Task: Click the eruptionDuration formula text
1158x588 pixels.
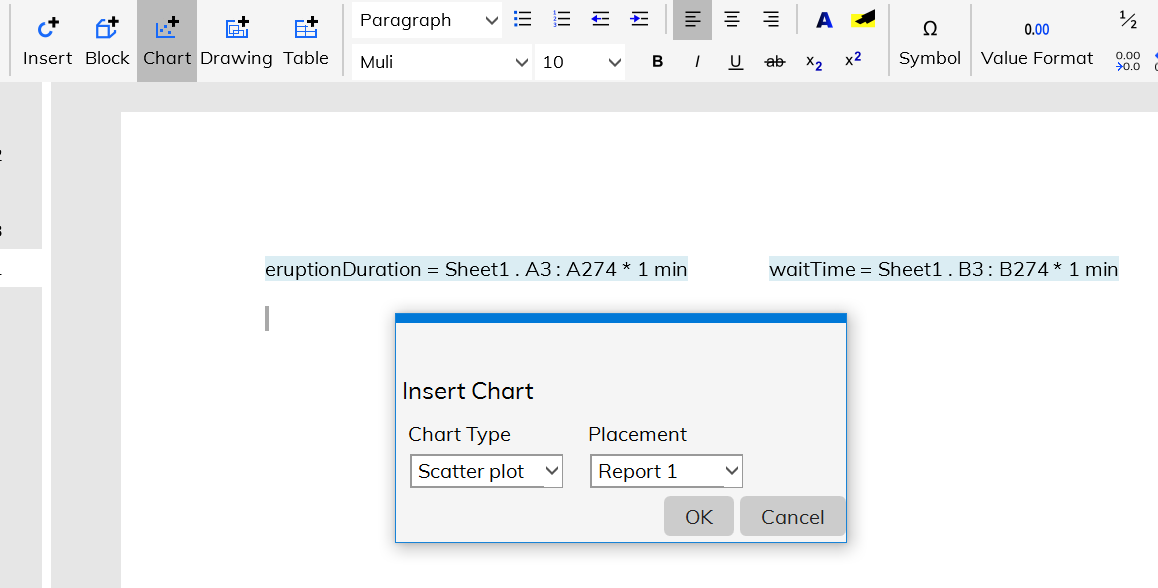Action: pyautogui.click(x=476, y=269)
